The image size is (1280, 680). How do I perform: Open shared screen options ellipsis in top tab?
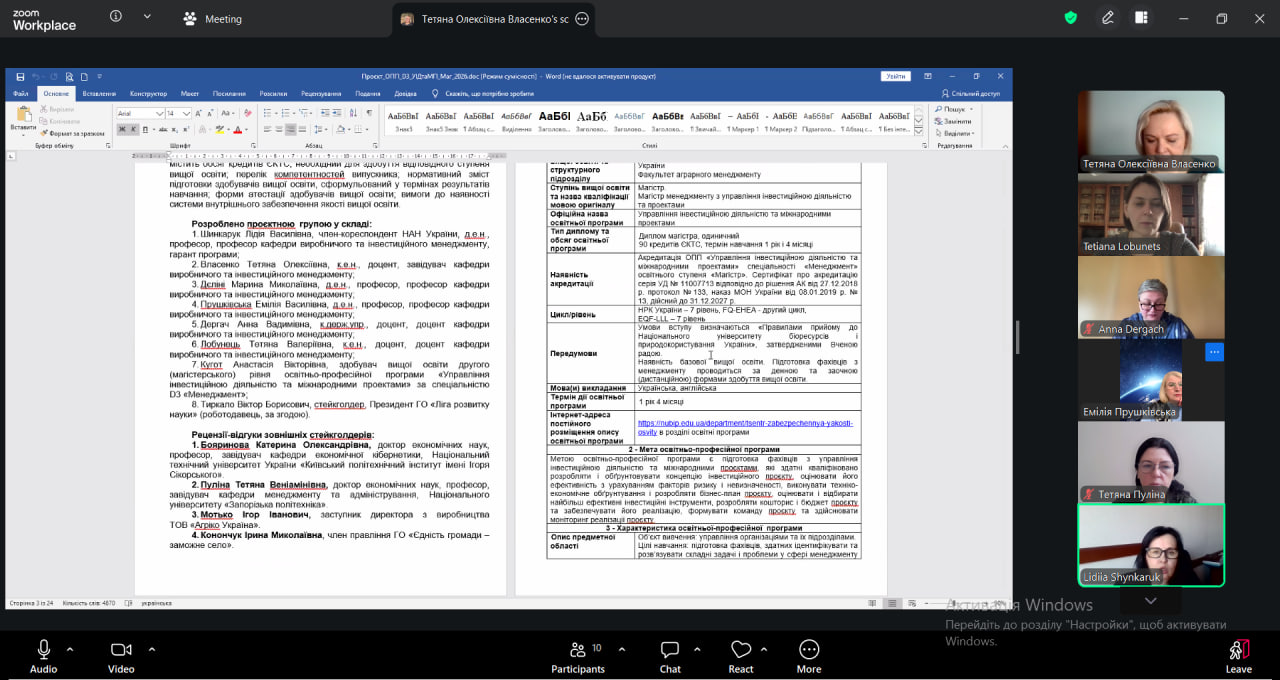pyautogui.click(x=582, y=19)
